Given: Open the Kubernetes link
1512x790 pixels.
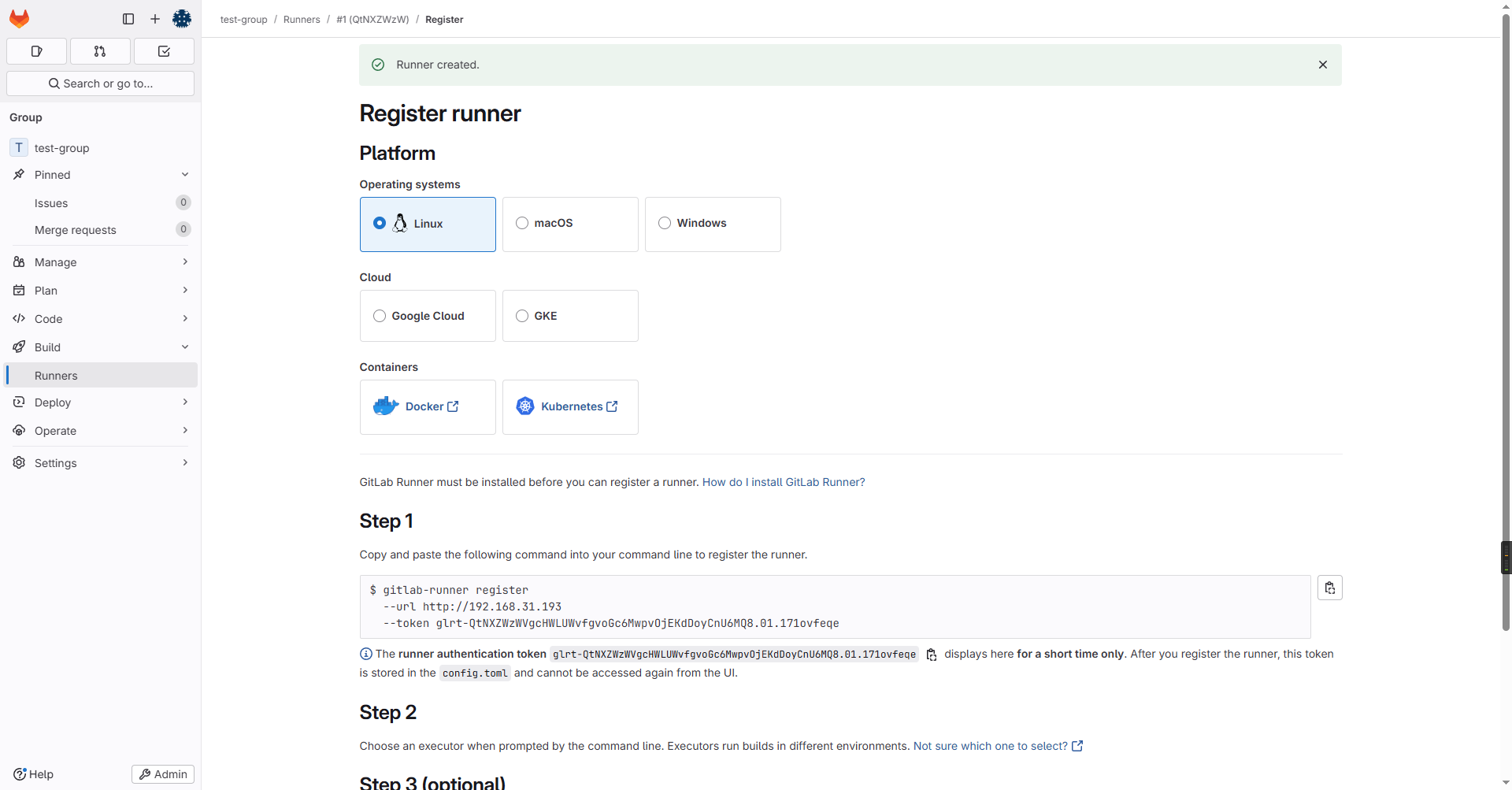Looking at the screenshot, I should (579, 406).
